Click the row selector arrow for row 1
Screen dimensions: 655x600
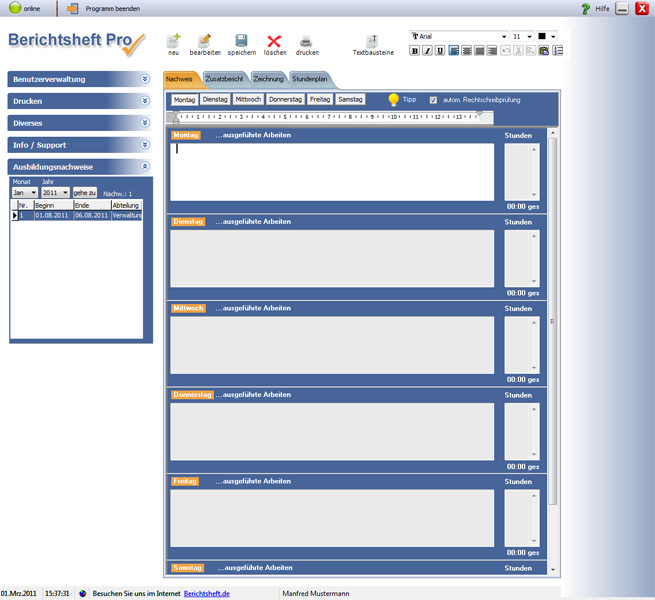pyautogui.click(x=15, y=216)
